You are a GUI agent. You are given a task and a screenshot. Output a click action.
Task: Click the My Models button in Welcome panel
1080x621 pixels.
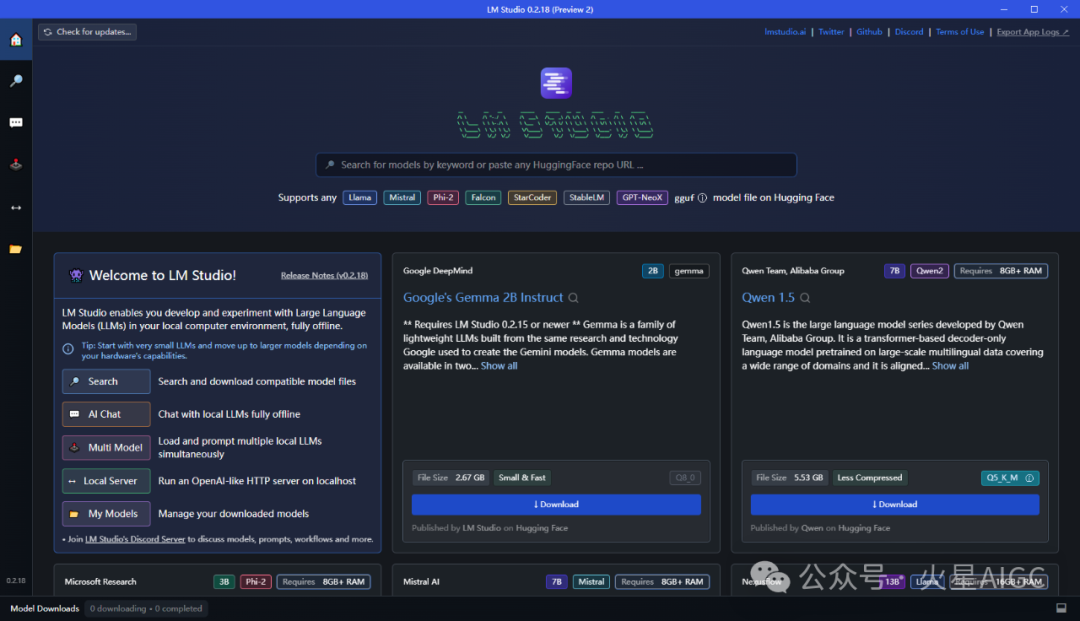pyautogui.click(x=106, y=514)
